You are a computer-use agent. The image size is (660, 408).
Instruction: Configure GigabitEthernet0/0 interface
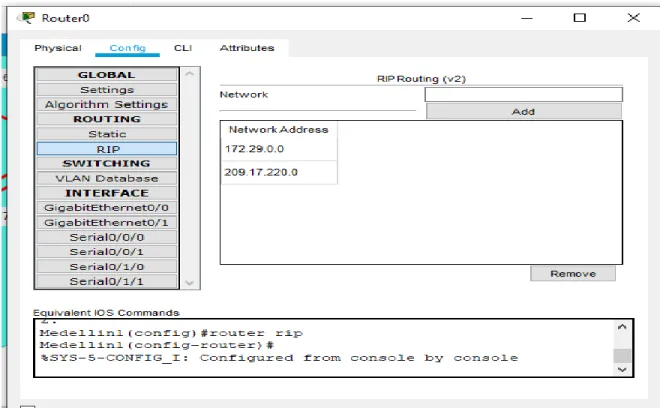point(106,208)
